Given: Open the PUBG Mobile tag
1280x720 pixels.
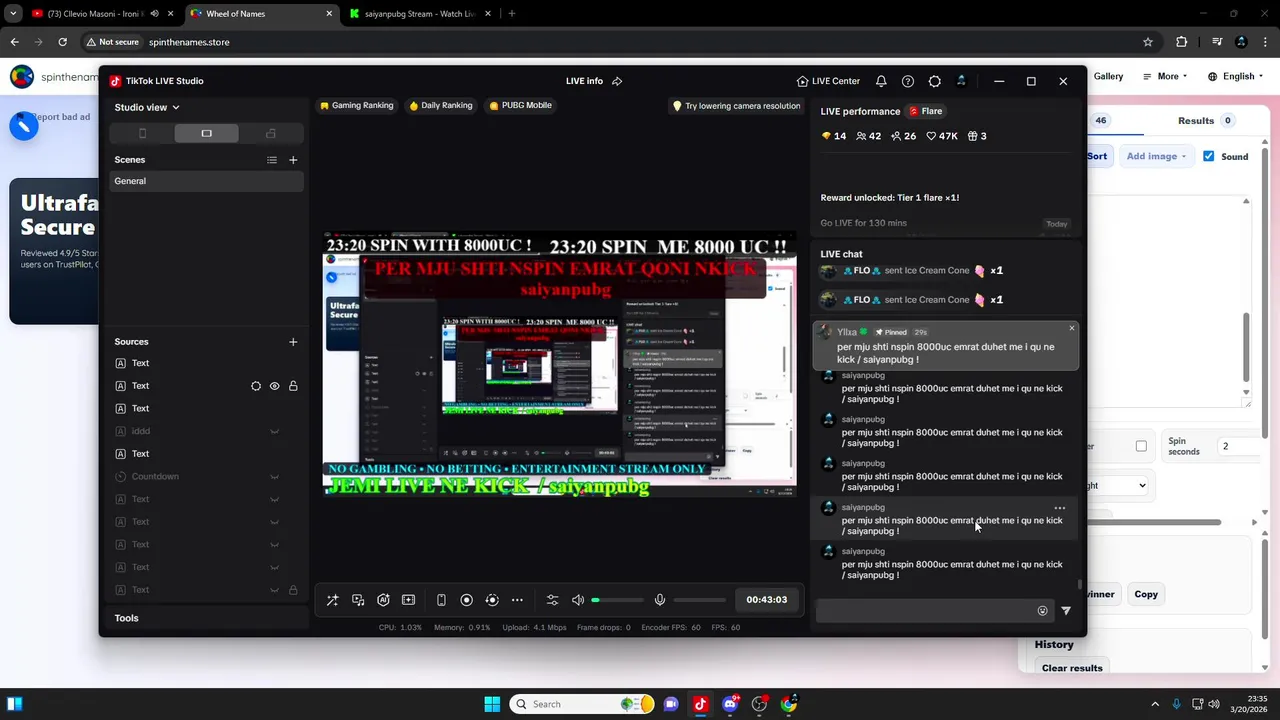Looking at the screenshot, I should [x=520, y=105].
